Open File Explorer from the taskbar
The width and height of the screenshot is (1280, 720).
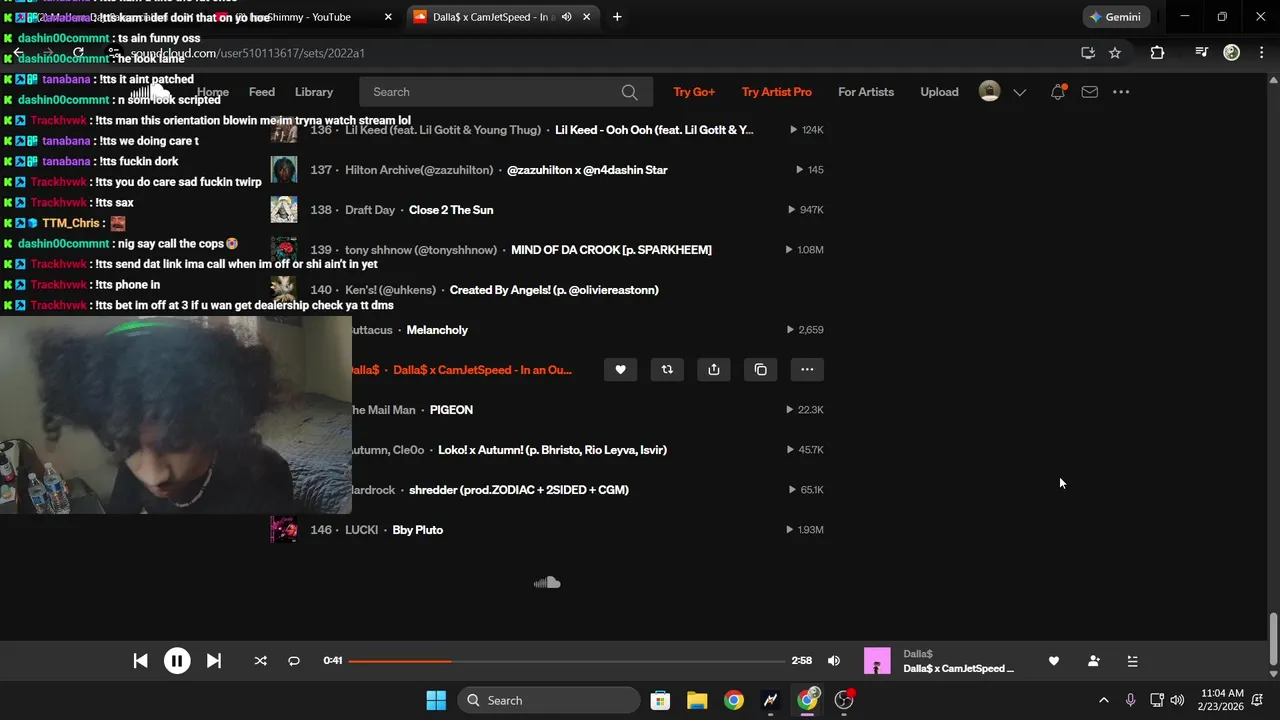(697, 700)
